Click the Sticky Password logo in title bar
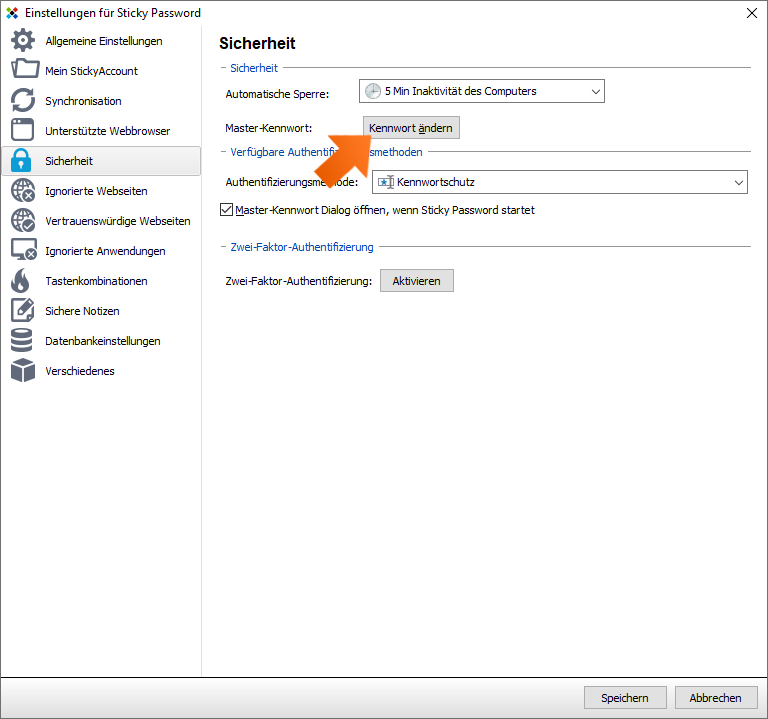The width and height of the screenshot is (768, 719). [x=12, y=13]
